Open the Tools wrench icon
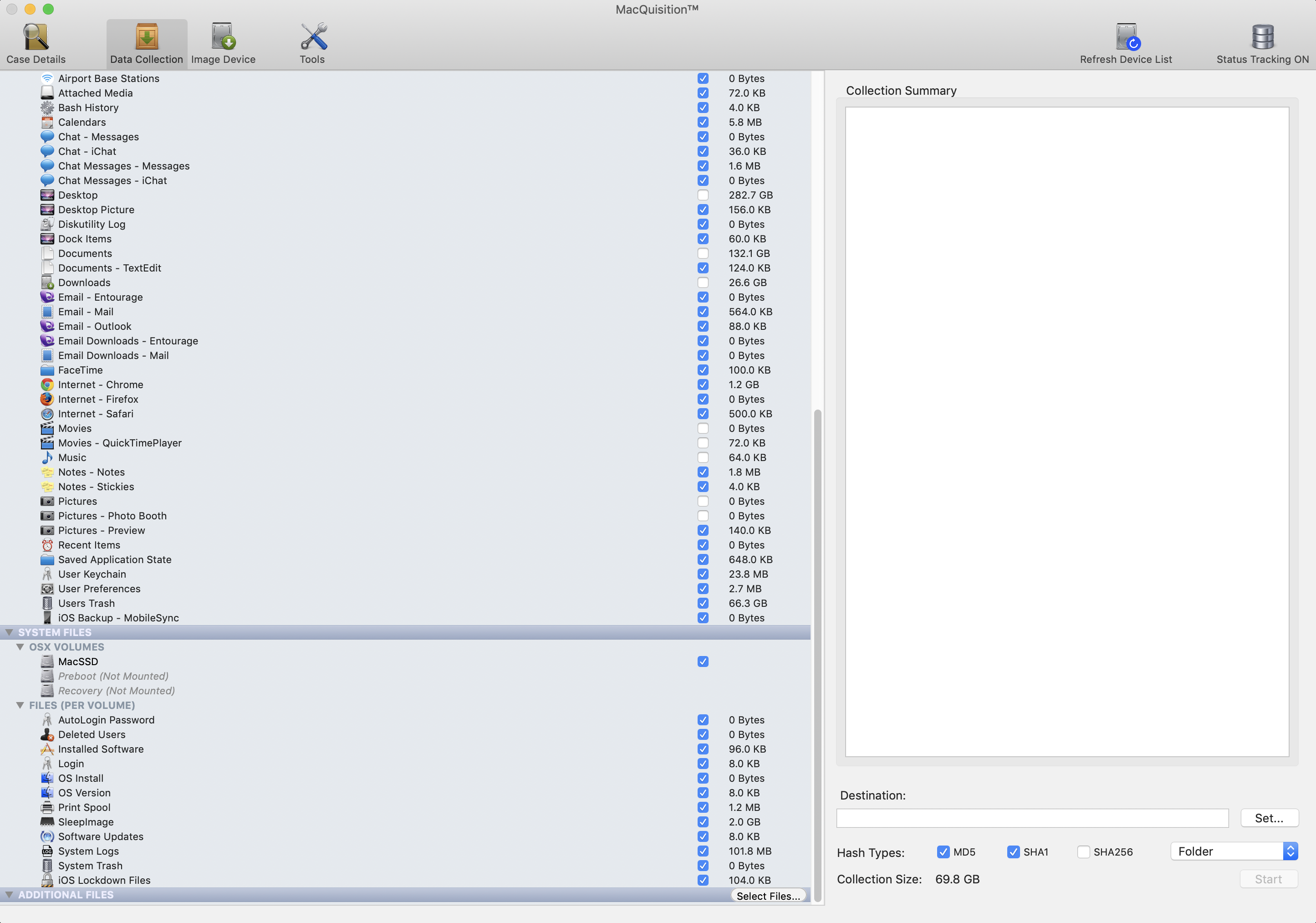The image size is (1316, 923). (314, 37)
